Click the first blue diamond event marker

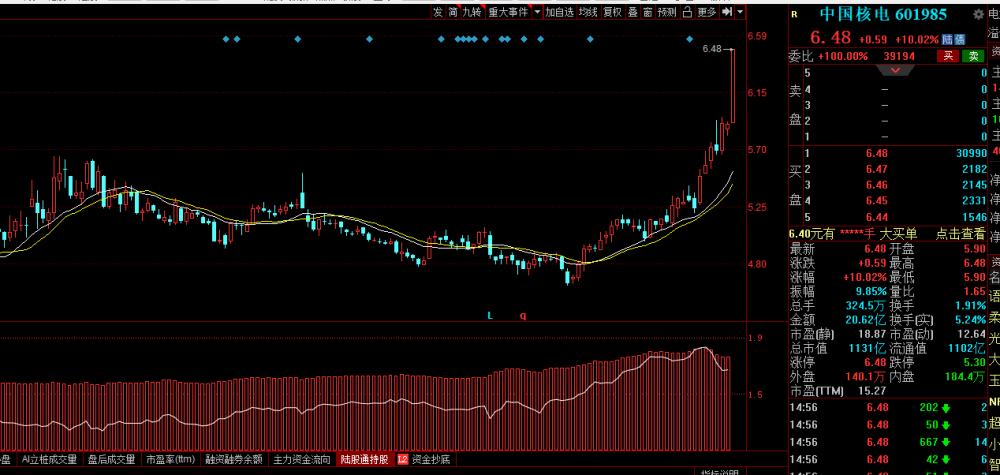(x=226, y=40)
